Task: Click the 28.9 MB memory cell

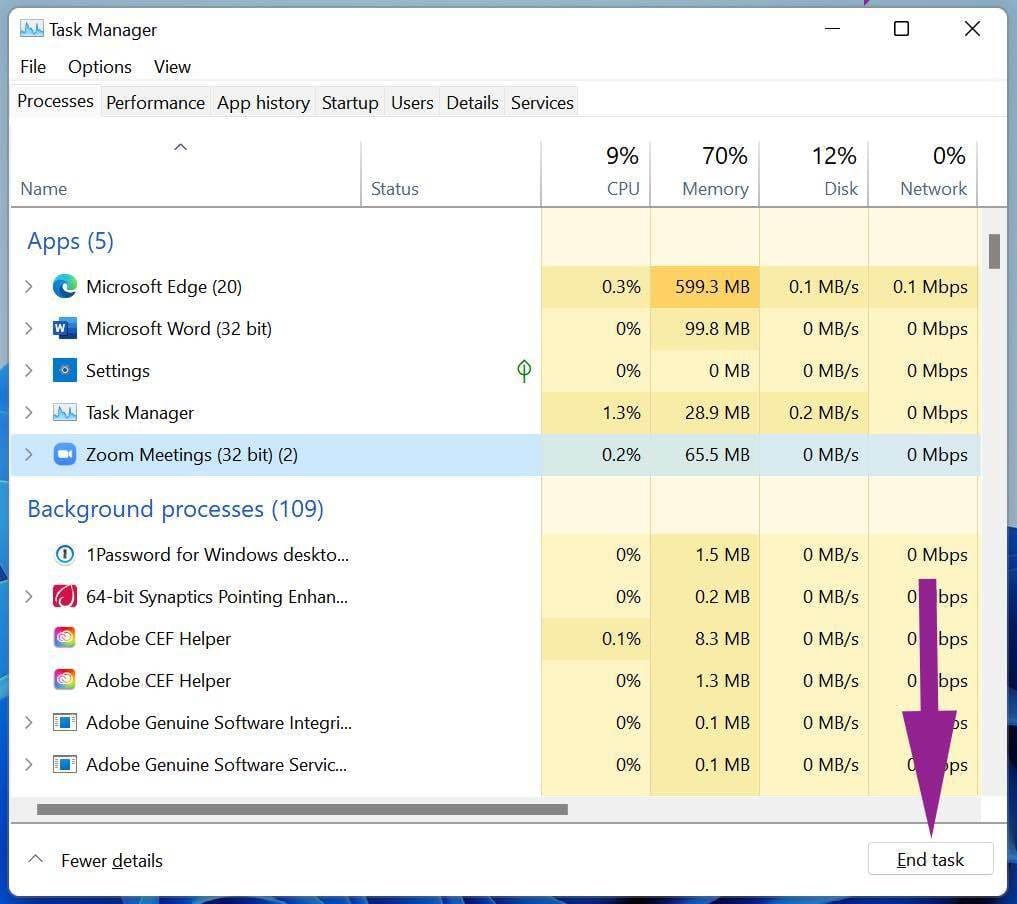Action: (x=704, y=412)
